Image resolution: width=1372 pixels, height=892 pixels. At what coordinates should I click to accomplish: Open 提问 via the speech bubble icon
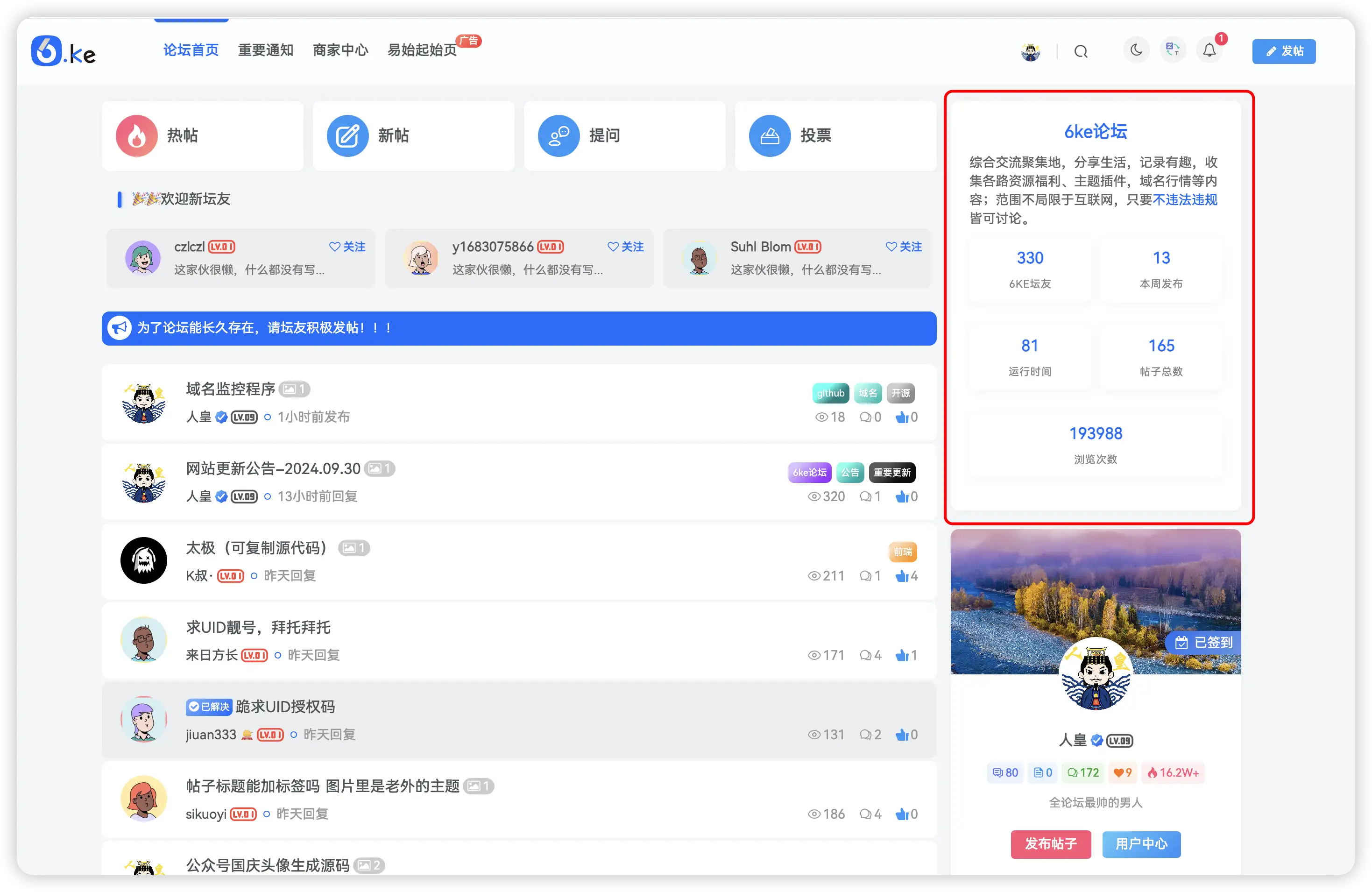coord(558,135)
